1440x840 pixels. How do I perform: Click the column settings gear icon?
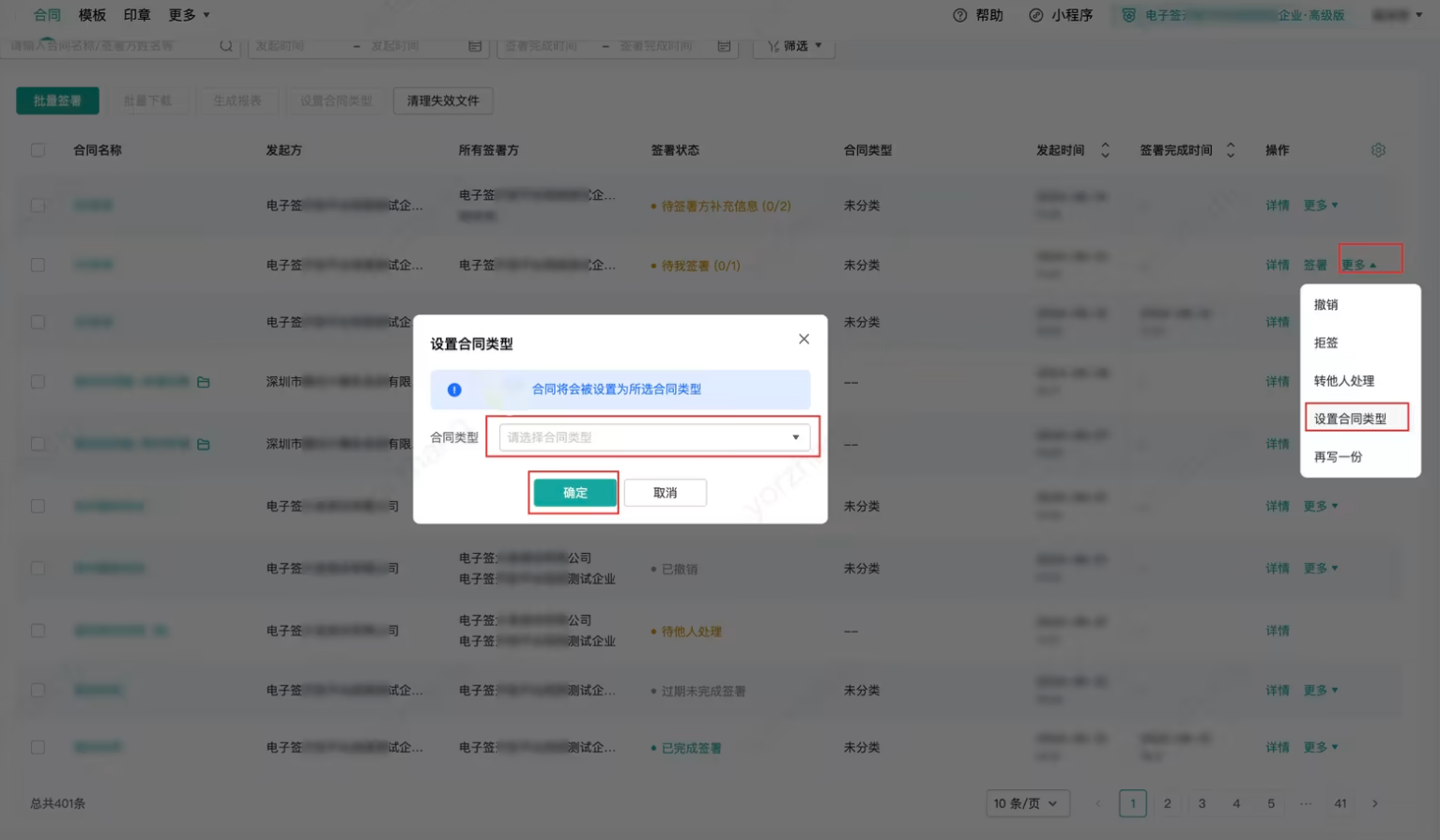tap(1377, 150)
